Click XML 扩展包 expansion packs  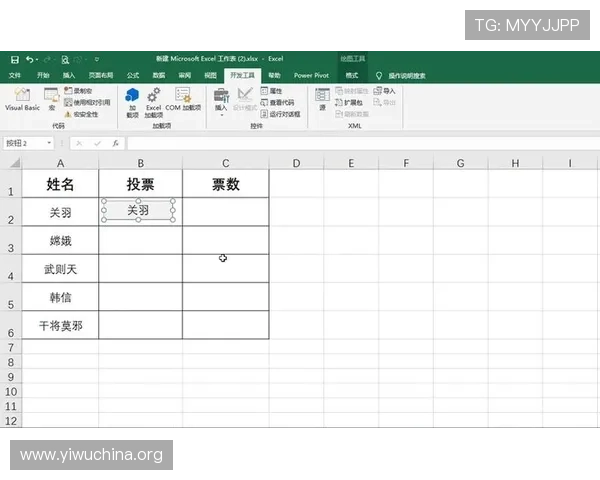[349, 103]
